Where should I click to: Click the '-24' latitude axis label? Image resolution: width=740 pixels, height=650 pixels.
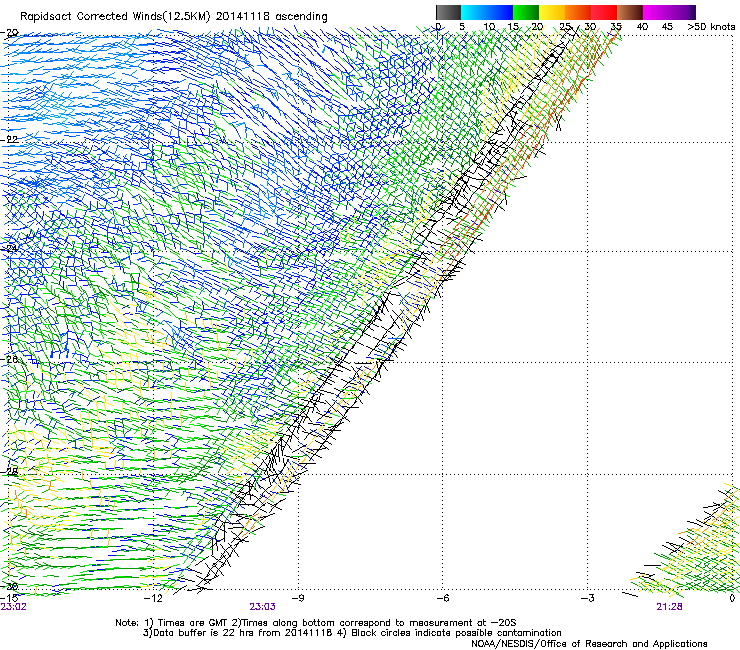click(9, 248)
